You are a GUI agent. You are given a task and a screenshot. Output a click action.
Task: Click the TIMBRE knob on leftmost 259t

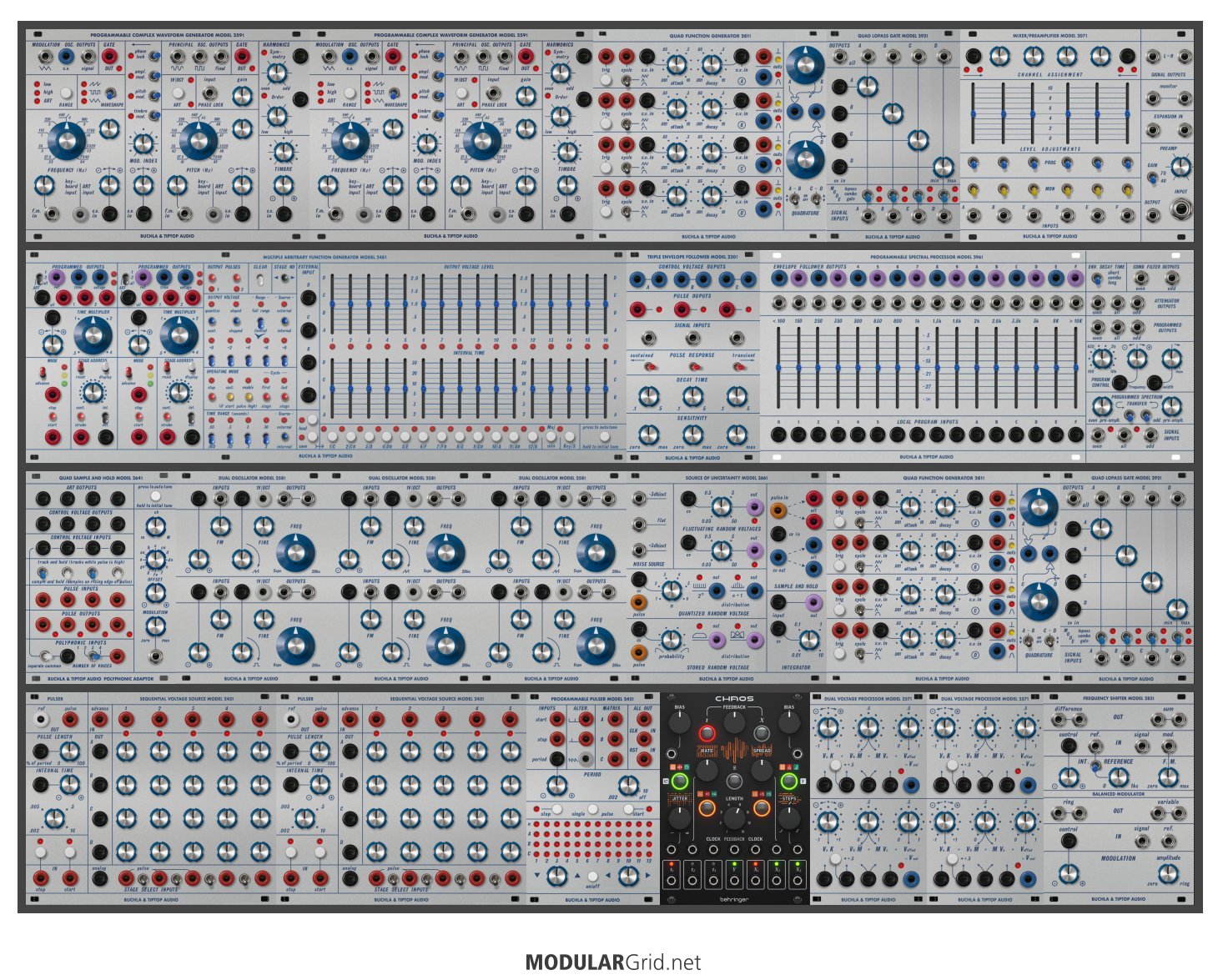point(284,151)
